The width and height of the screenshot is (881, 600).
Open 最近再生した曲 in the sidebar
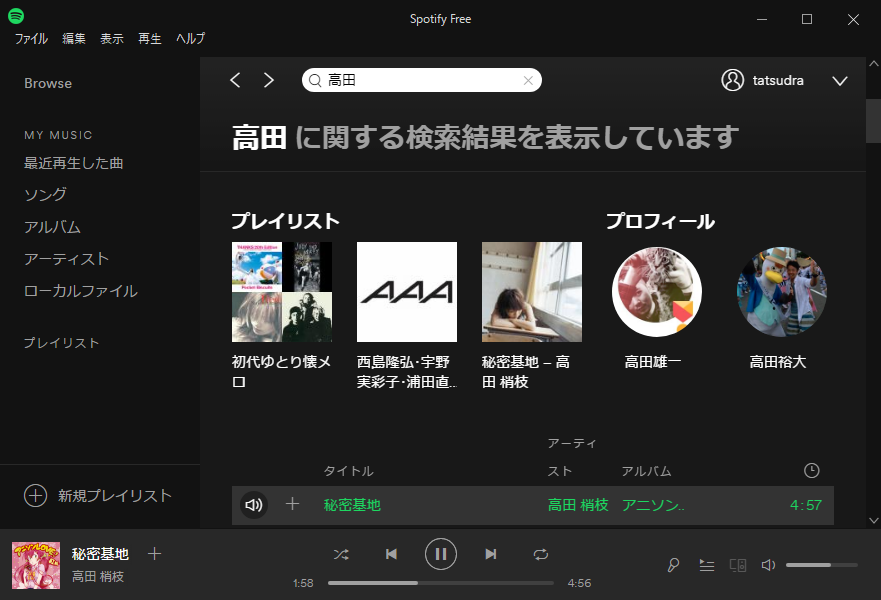74,163
